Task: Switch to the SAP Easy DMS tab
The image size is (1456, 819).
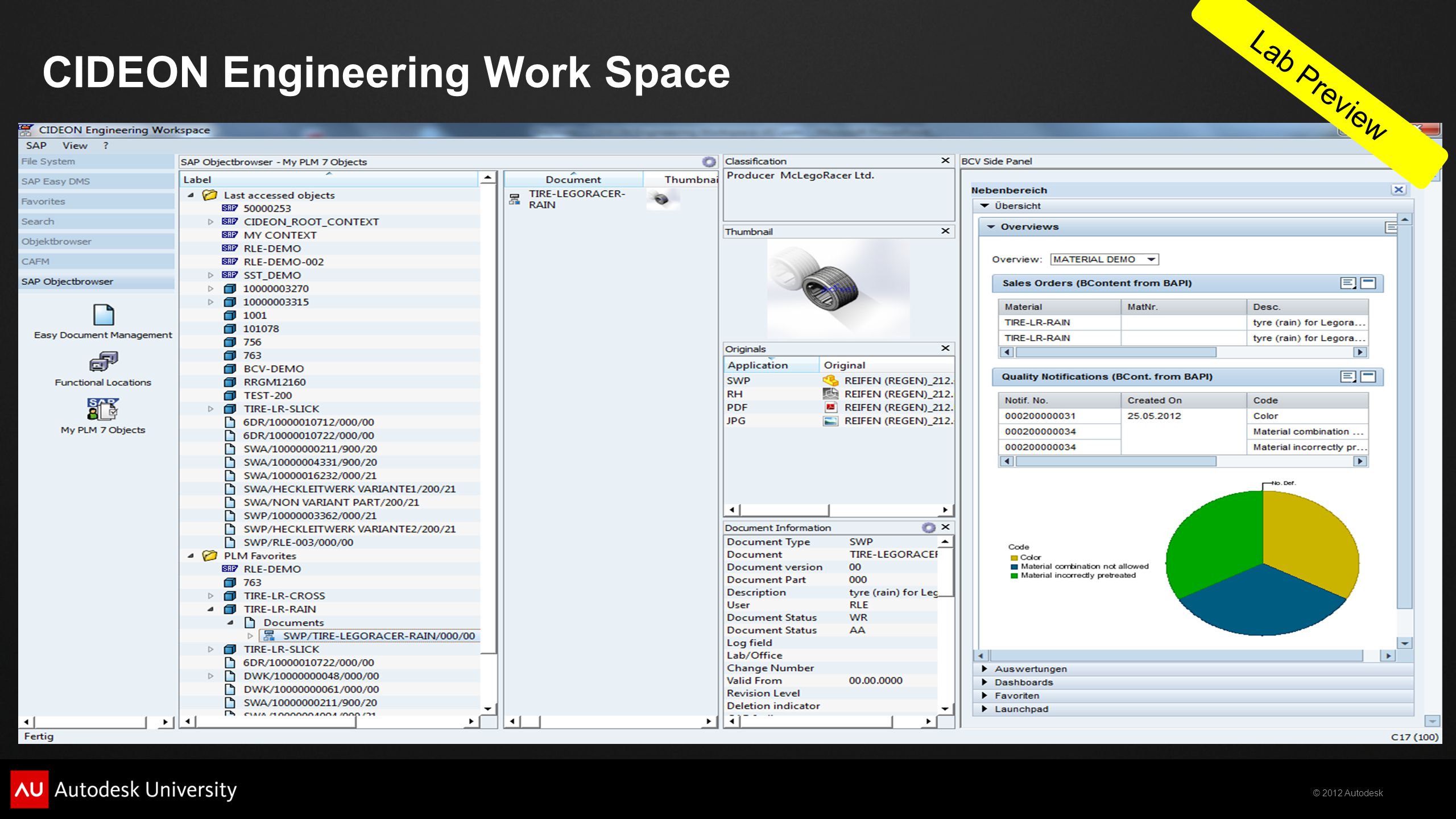Action: [97, 181]
